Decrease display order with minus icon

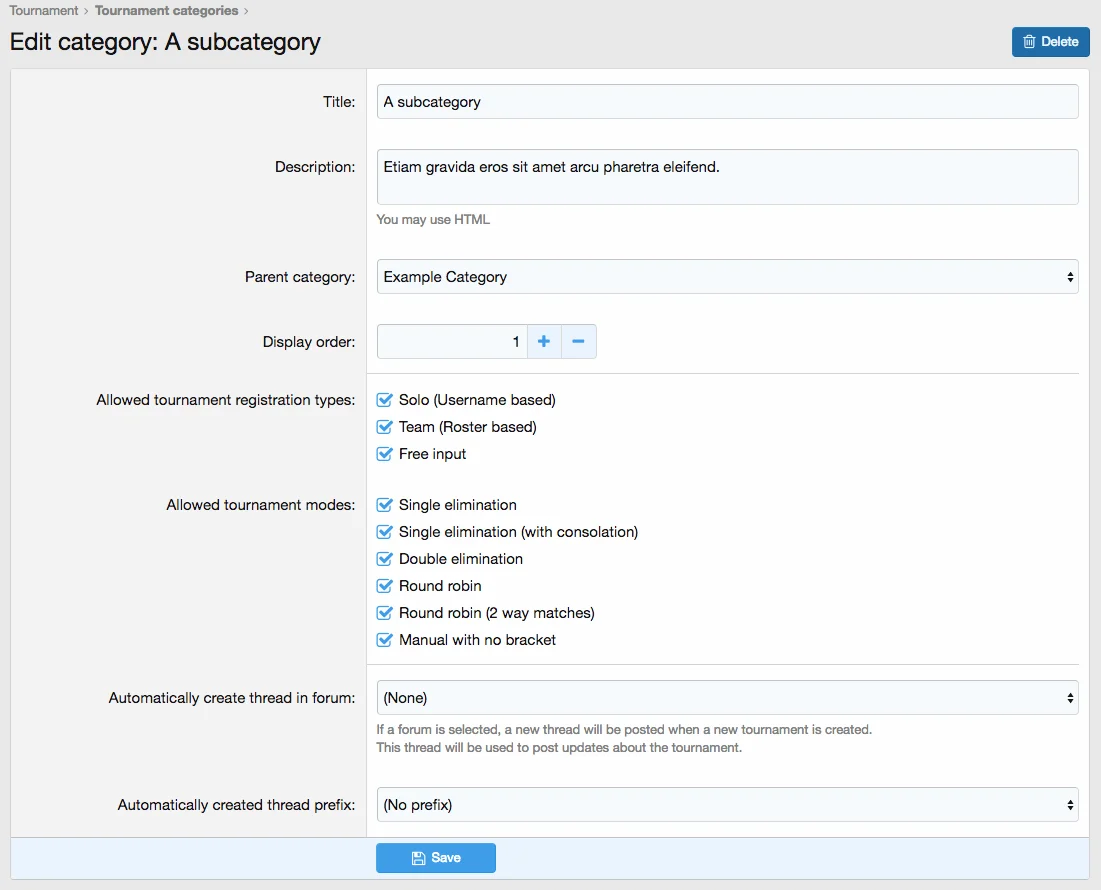(578, 342)
